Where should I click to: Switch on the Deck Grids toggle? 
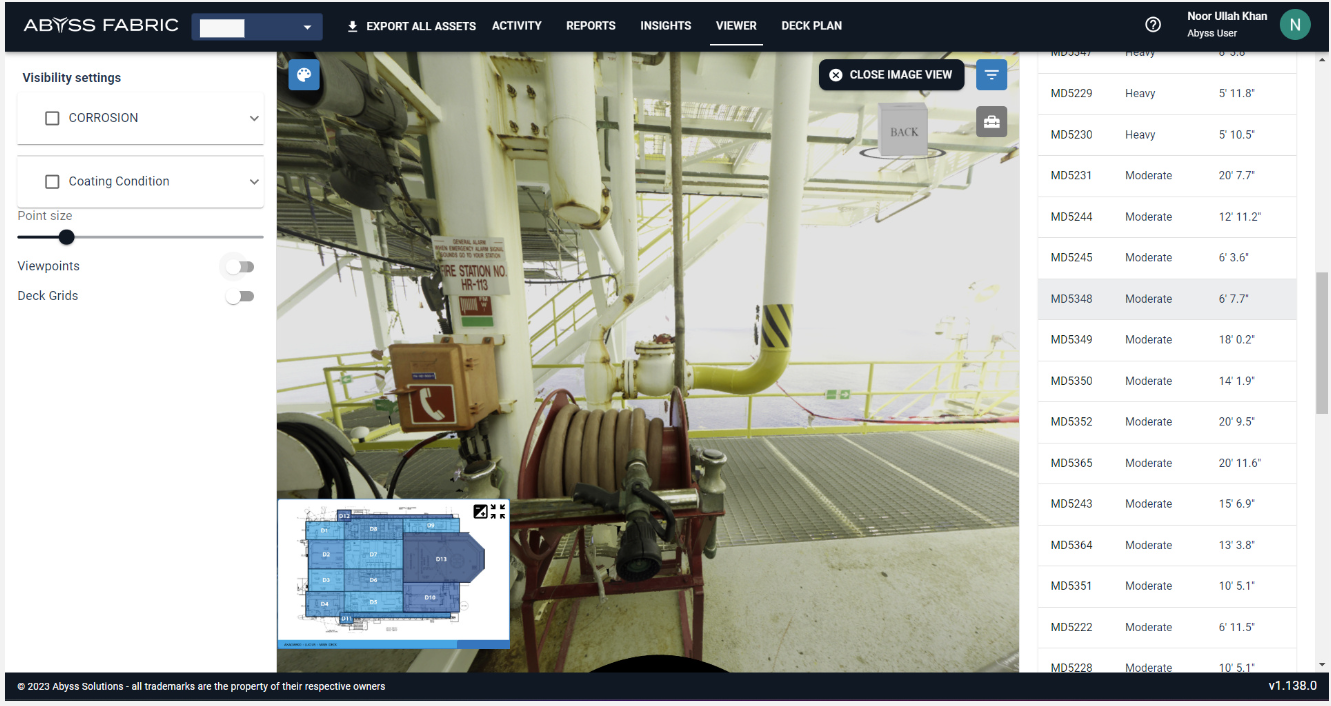[x=239, y=296]
